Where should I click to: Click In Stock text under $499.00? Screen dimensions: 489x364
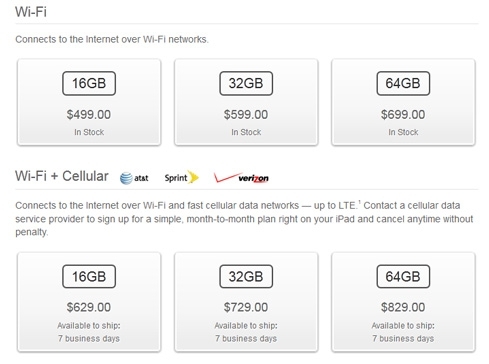(89, 132)
